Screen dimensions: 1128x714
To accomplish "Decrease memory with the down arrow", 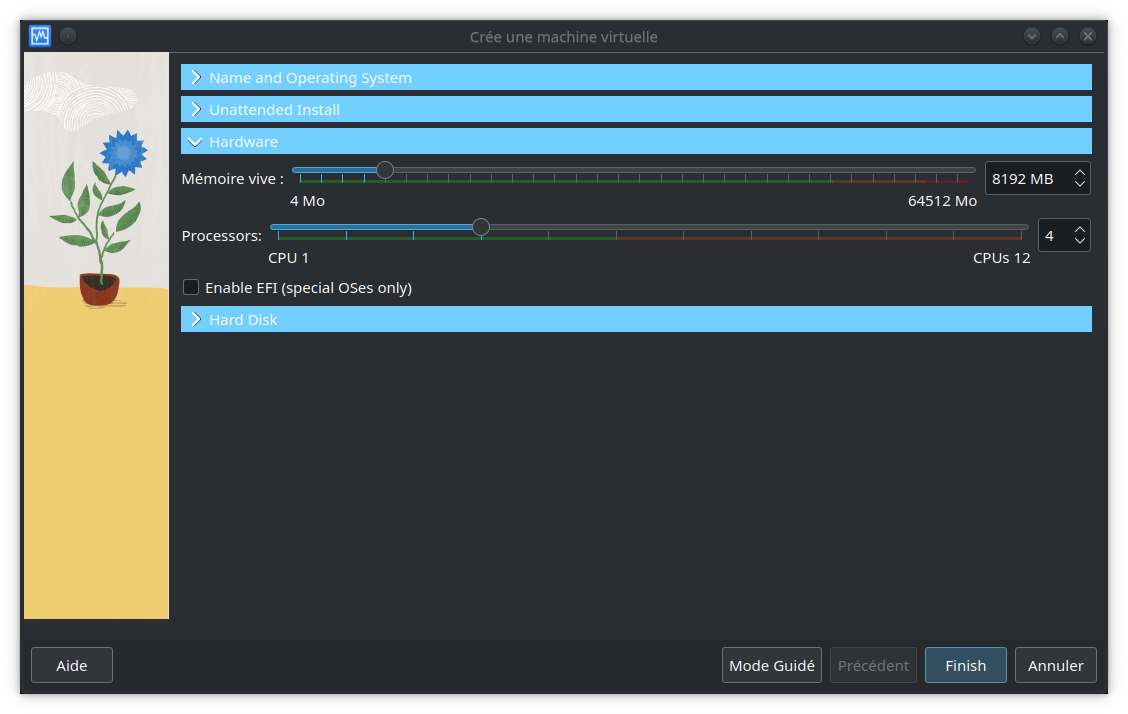I will tap(1079, 185).
